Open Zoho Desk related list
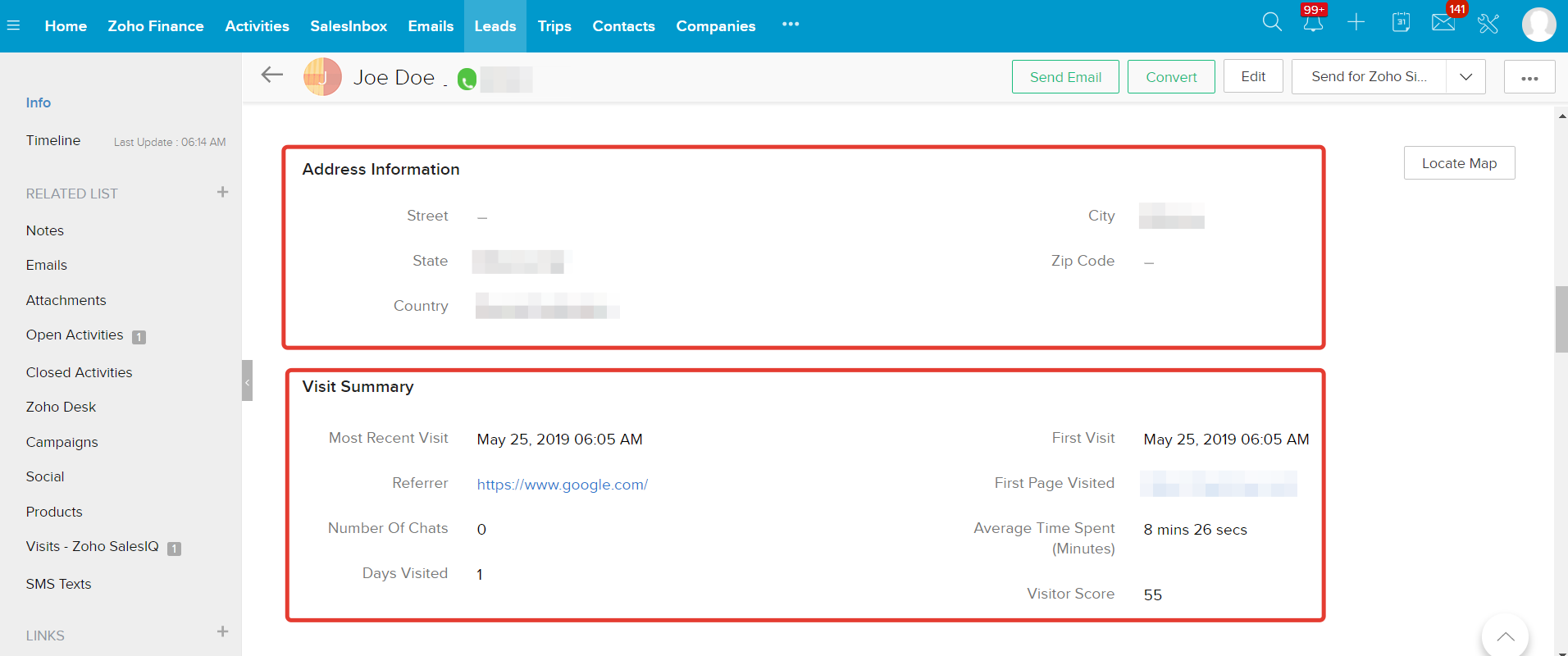Image resolution: width=1568 pixels, height=656 pixels. point(61,407)
